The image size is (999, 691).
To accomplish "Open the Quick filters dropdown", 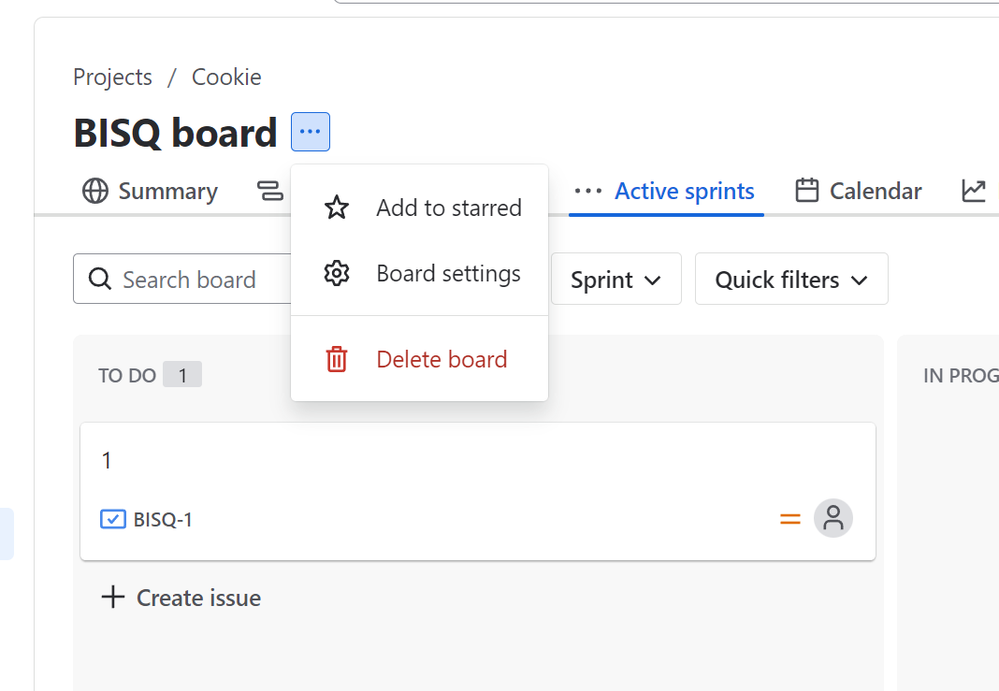I will pyautogui.click(x=791, y=280).
